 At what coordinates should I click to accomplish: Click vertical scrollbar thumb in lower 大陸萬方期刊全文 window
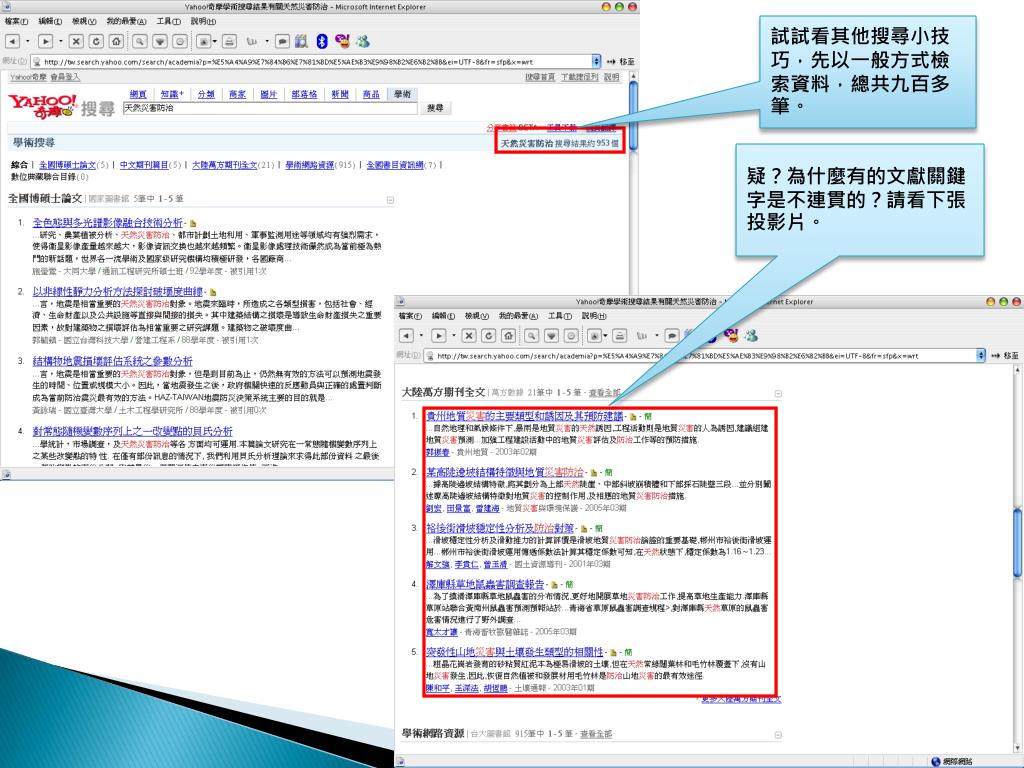point(1017,541)
